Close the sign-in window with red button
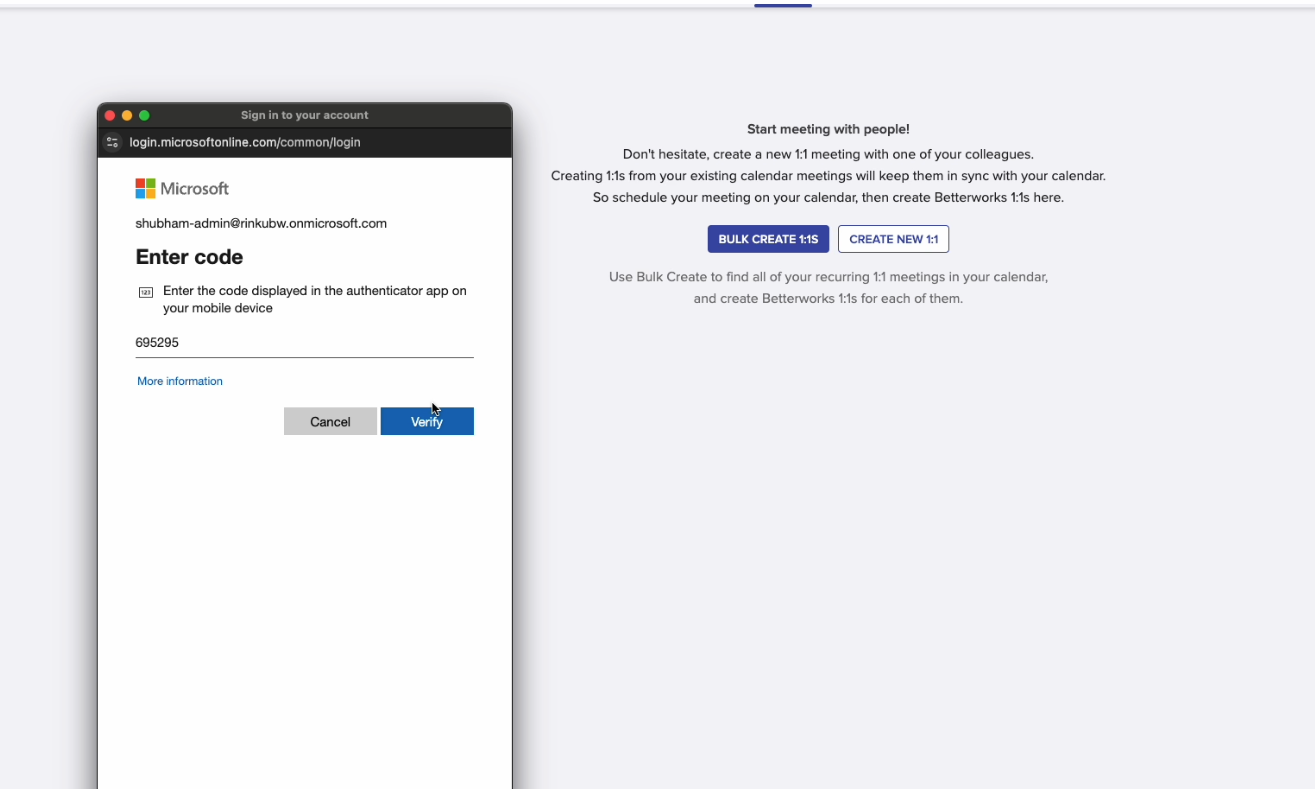Viewport: 1315px width, 789px height. pyautogui.click(x=110, y=115)
